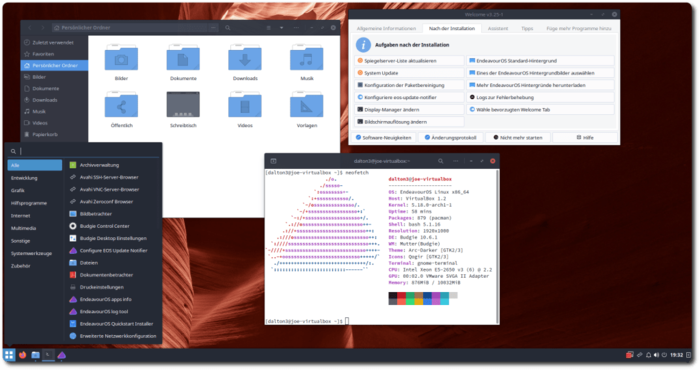Click Nicht mehr starten button
This screenshot has width=700, height=370.
517,137
